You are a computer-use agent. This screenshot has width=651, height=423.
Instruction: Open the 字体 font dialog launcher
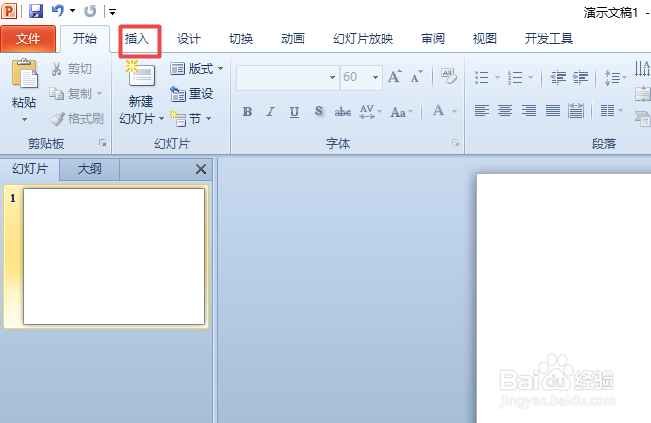(455, 143)
